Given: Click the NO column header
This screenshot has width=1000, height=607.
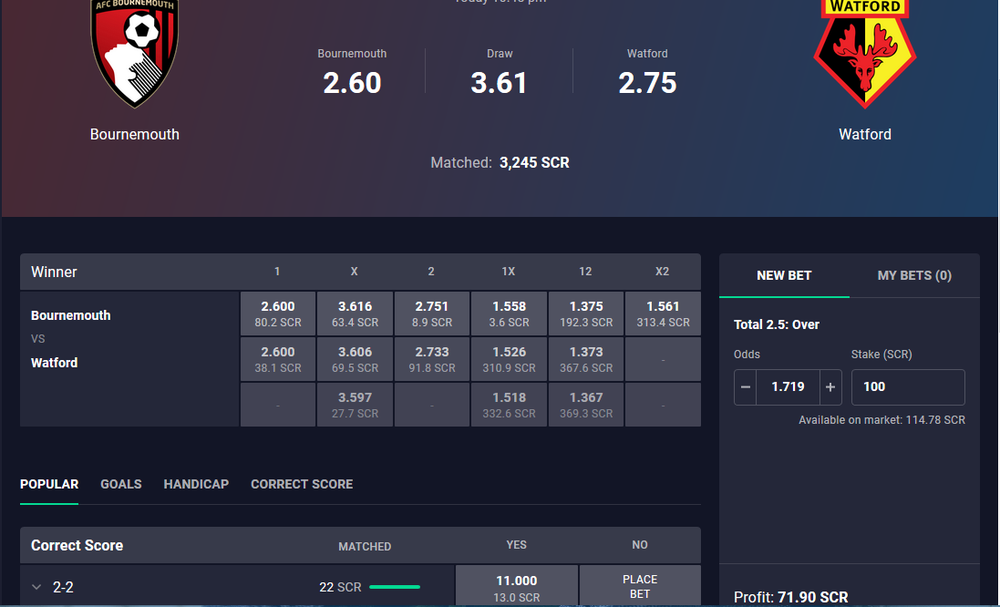Looking at the screenshot, I should [640, 545].
